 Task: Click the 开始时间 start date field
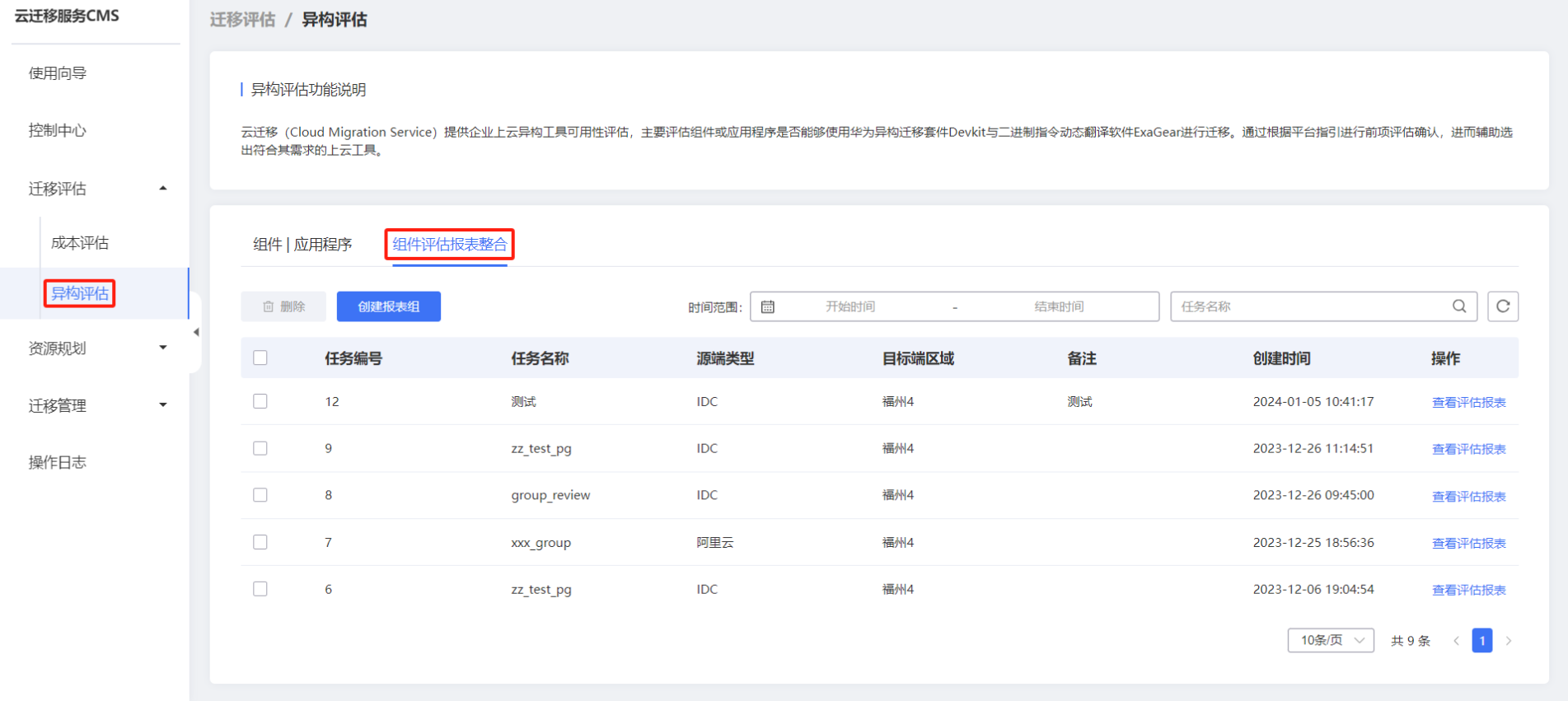click(850, 306)
